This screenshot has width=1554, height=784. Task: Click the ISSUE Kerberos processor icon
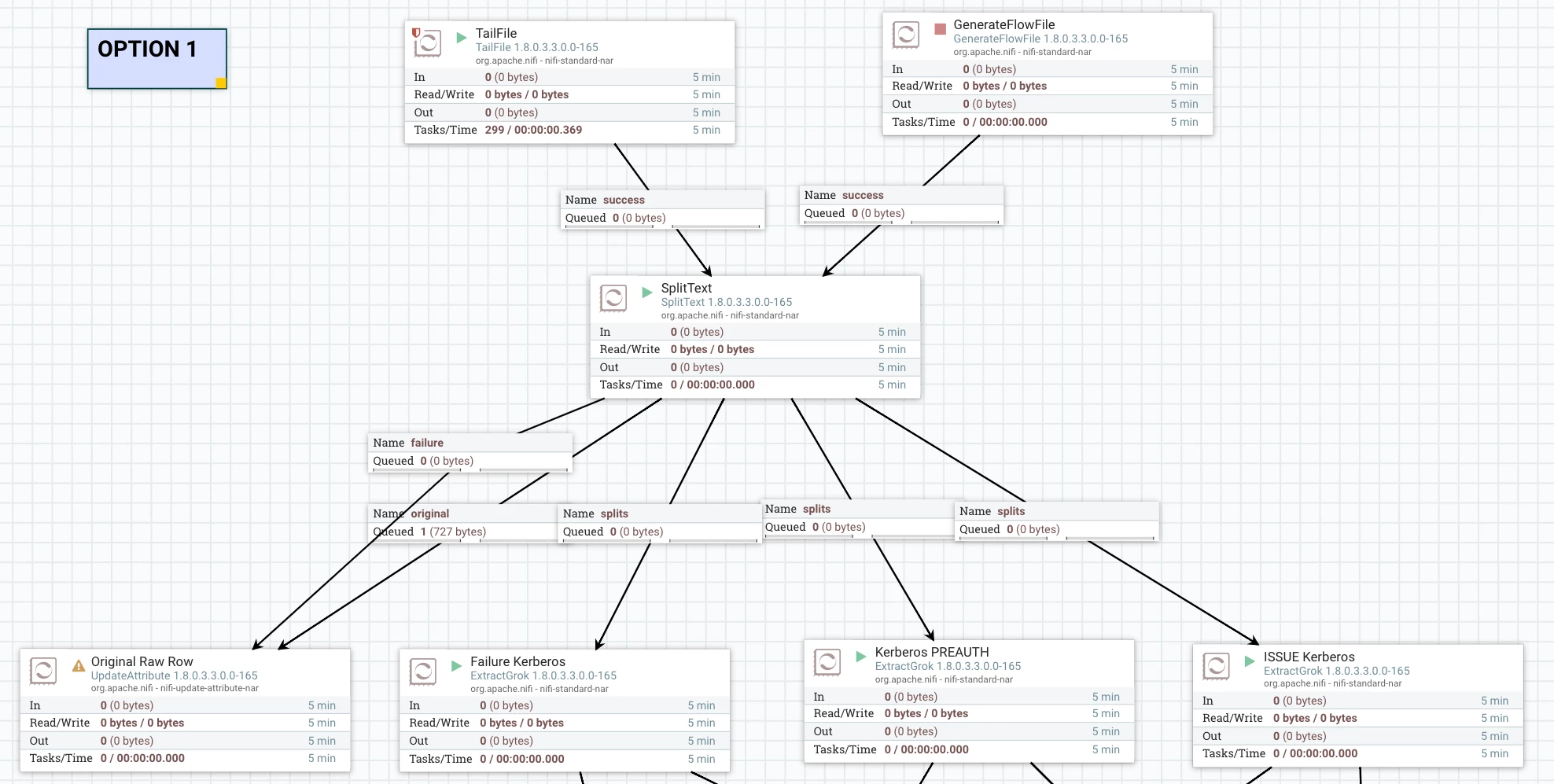[x=1216, y=666]
